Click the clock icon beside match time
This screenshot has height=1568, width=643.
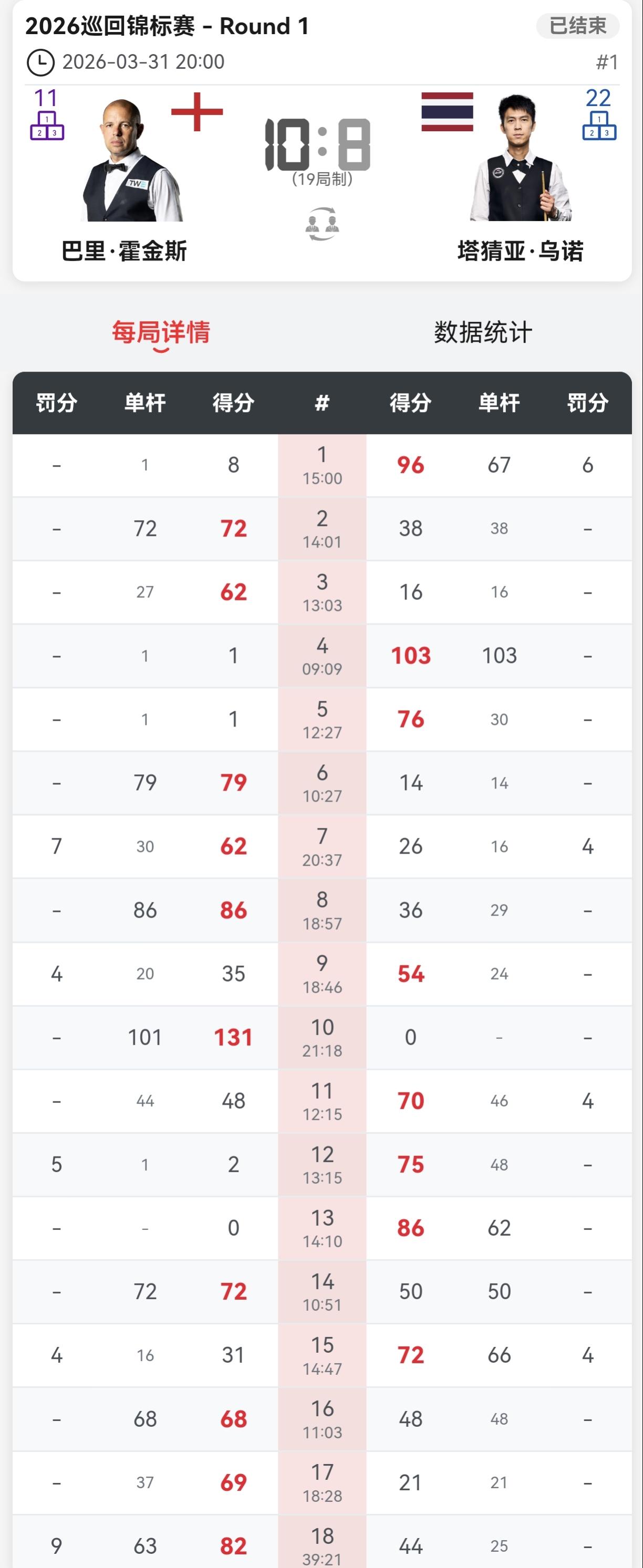41,62
